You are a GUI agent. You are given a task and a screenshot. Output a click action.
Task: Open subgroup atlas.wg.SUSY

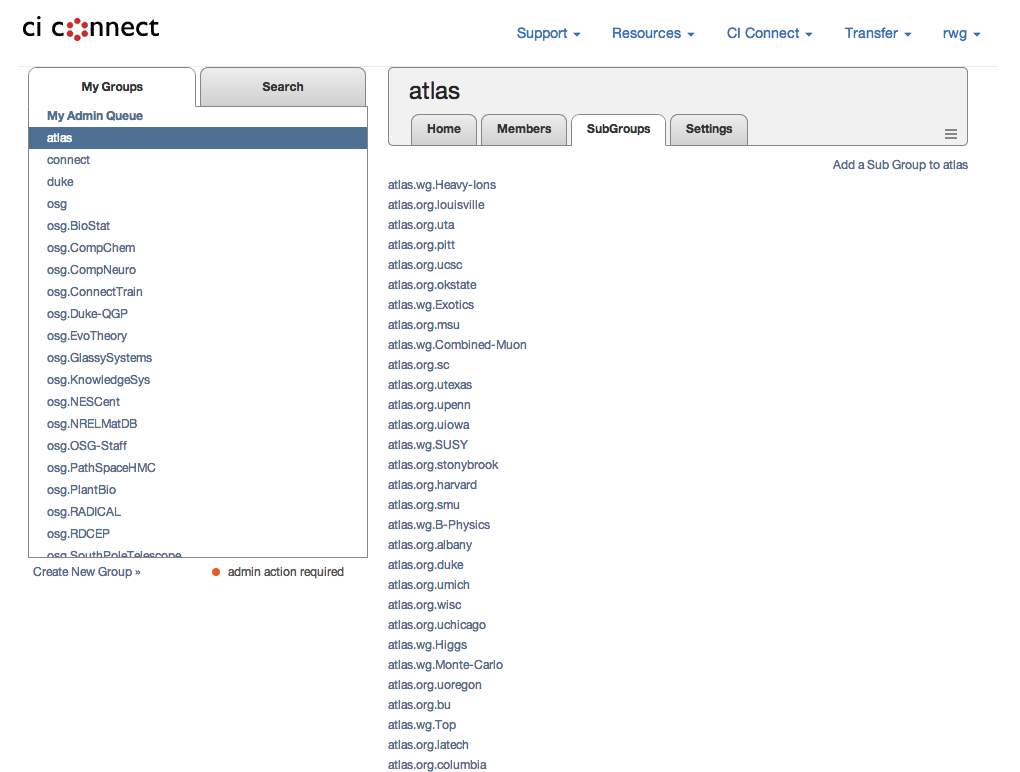click(428, 445)
